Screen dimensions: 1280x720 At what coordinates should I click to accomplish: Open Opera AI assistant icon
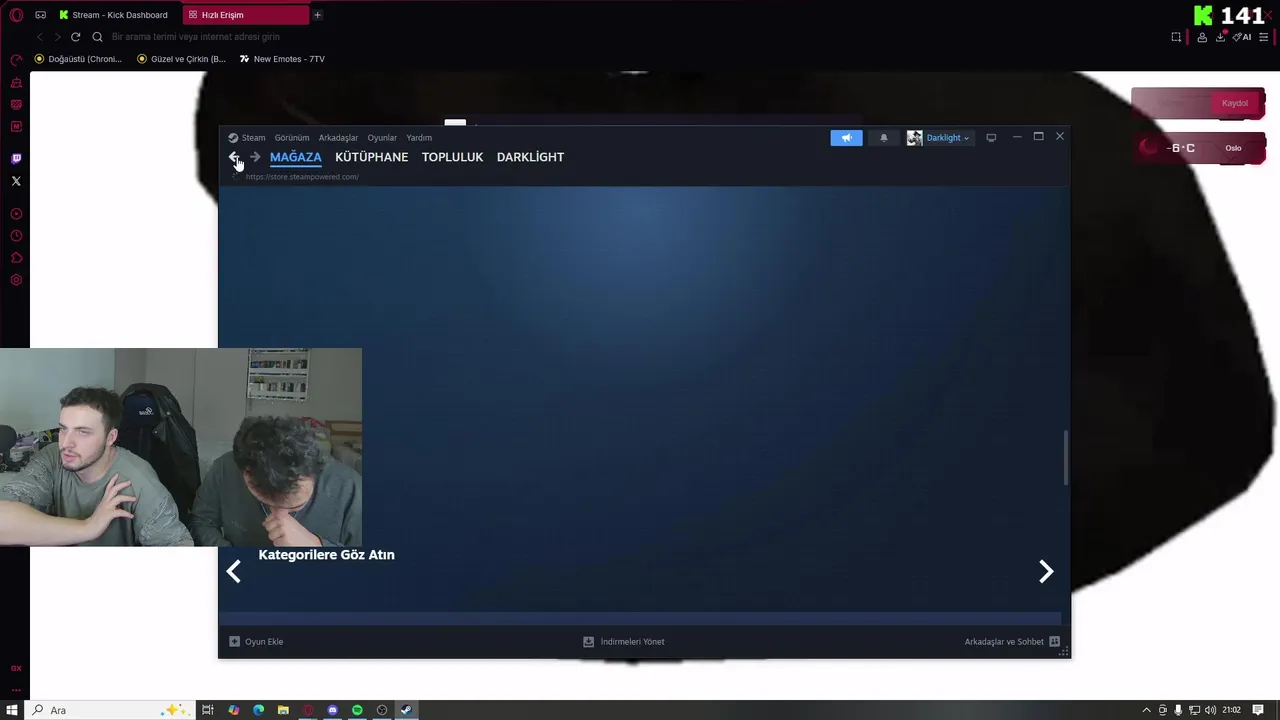point(1242,37)
